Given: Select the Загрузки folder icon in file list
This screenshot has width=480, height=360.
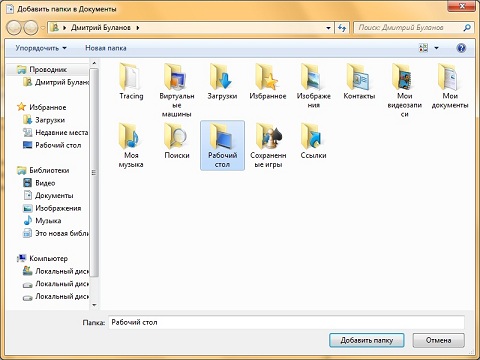Looking at the screenshot, I should pyautogui.click(x=222, y=81).
